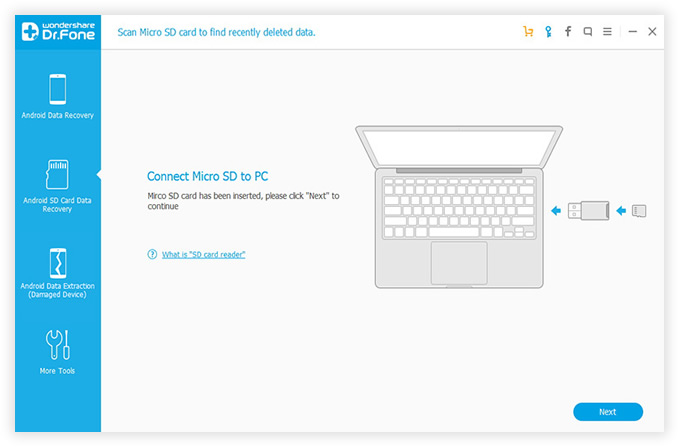Open the More Tools wrench icon
This screenshot has width=679, height=447.
click(58, 345)
